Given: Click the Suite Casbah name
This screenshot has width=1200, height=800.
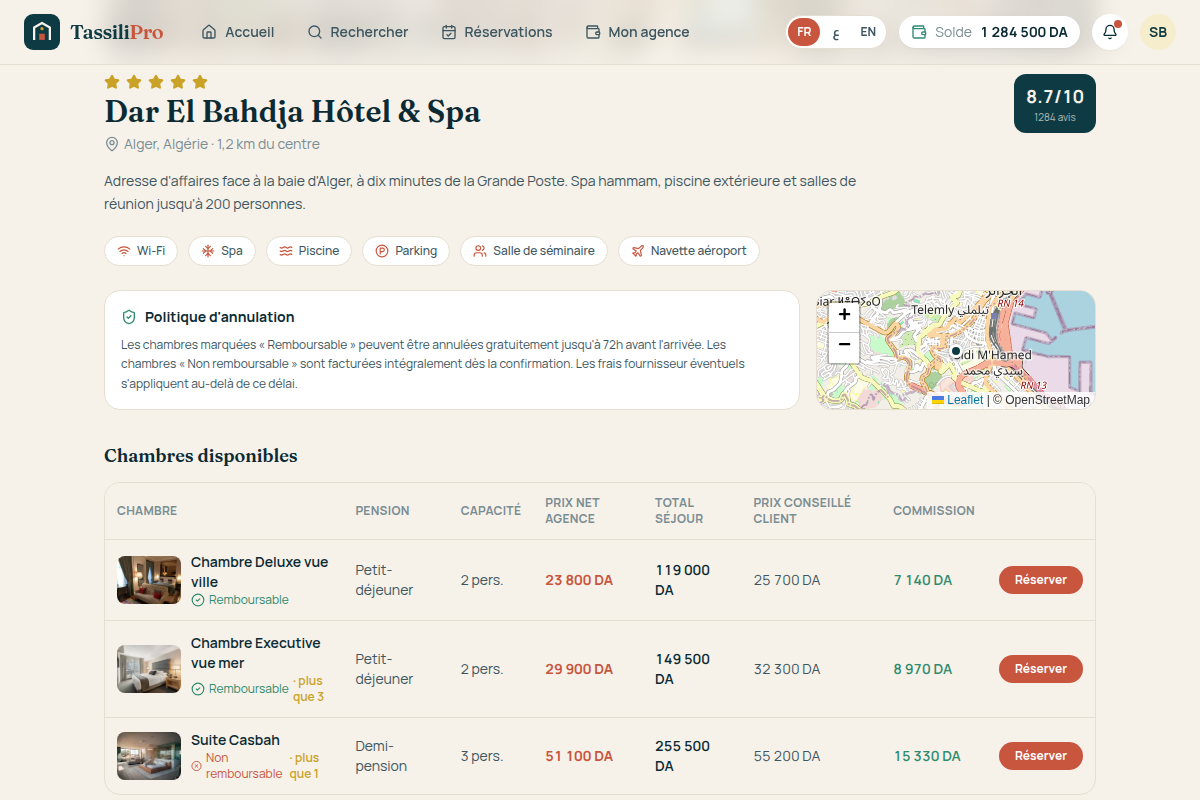Looking at the screenshot, I should 235,740.
